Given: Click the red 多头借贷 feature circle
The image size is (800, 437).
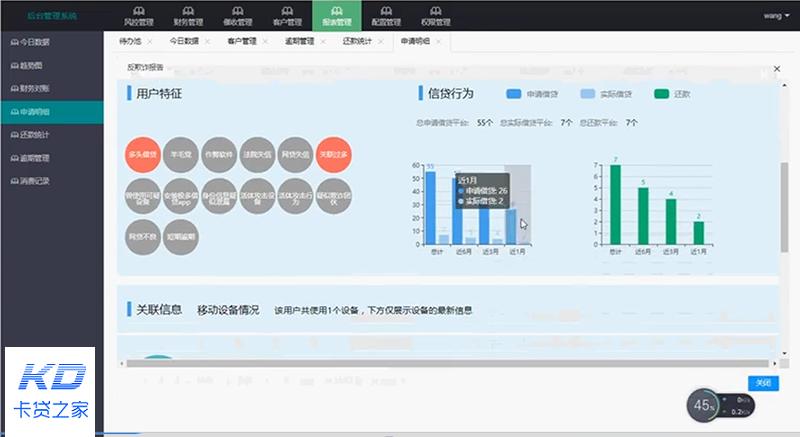Looking at the screenshot, I should coord(143,155).
